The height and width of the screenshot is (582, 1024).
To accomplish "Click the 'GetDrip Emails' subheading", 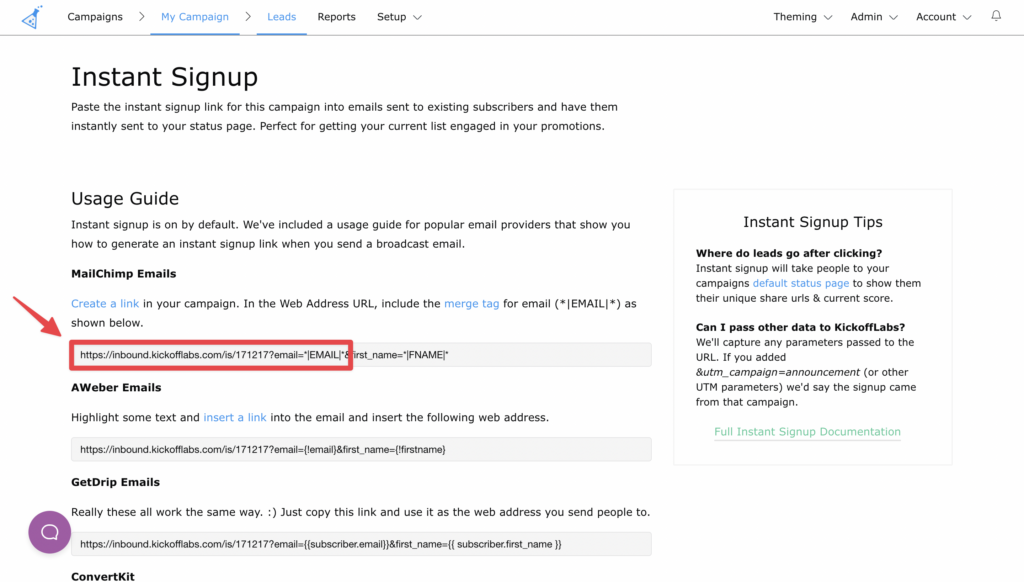I will pyautogui.click(x=116, y=482).
